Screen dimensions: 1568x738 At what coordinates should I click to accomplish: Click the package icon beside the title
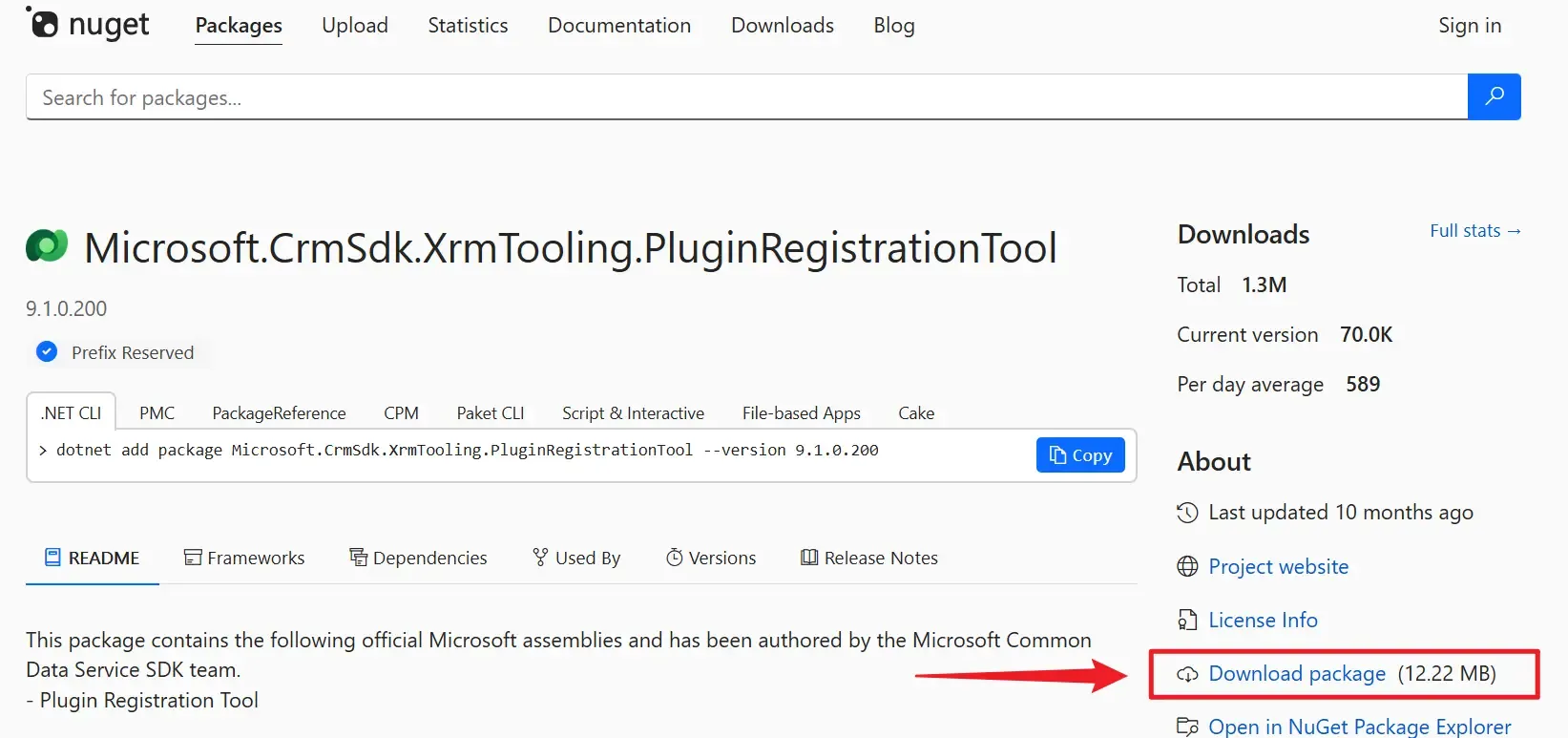click(x=47, y=246)
